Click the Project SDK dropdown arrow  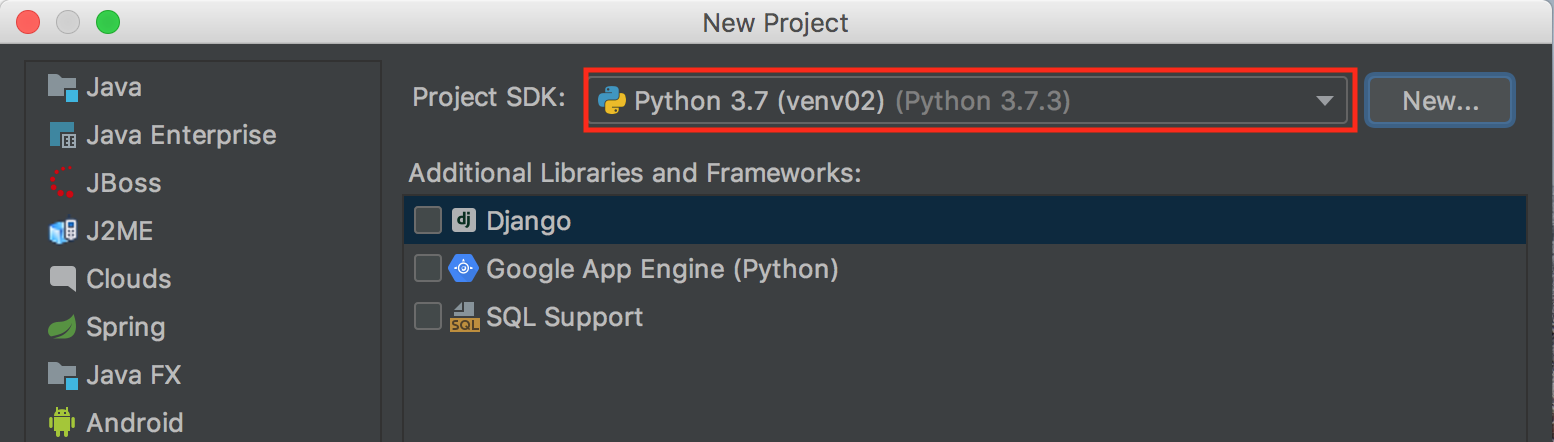coord(1325,101)
